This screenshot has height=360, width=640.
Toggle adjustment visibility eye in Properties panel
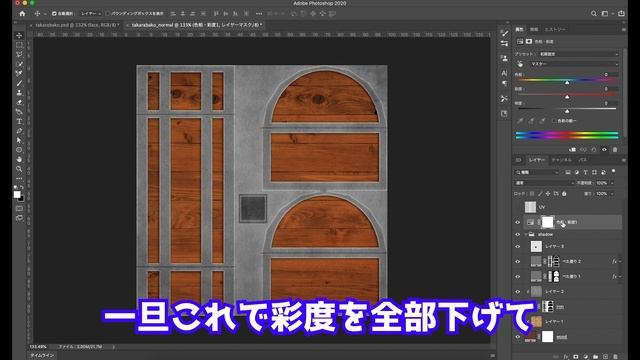click(604, 150)
